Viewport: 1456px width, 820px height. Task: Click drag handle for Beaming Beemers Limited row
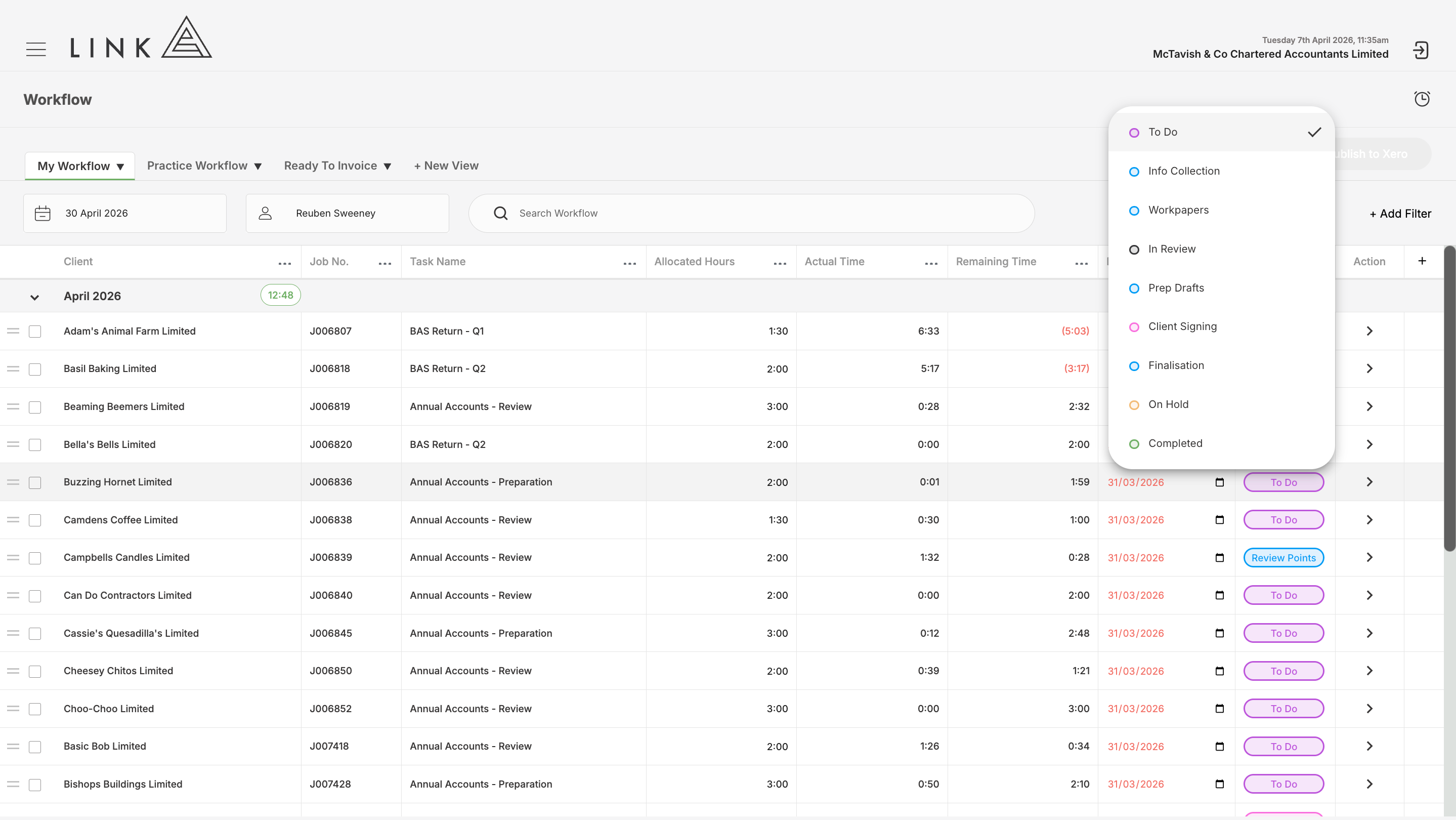[13, 406]
